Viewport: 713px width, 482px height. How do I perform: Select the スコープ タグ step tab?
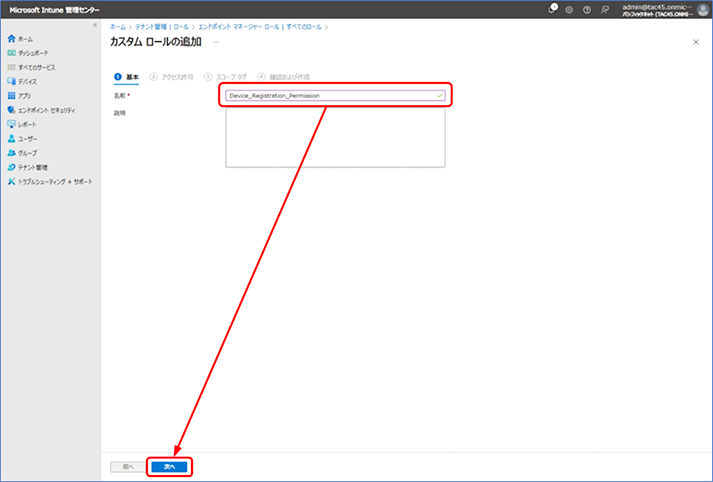coord(226,77)
